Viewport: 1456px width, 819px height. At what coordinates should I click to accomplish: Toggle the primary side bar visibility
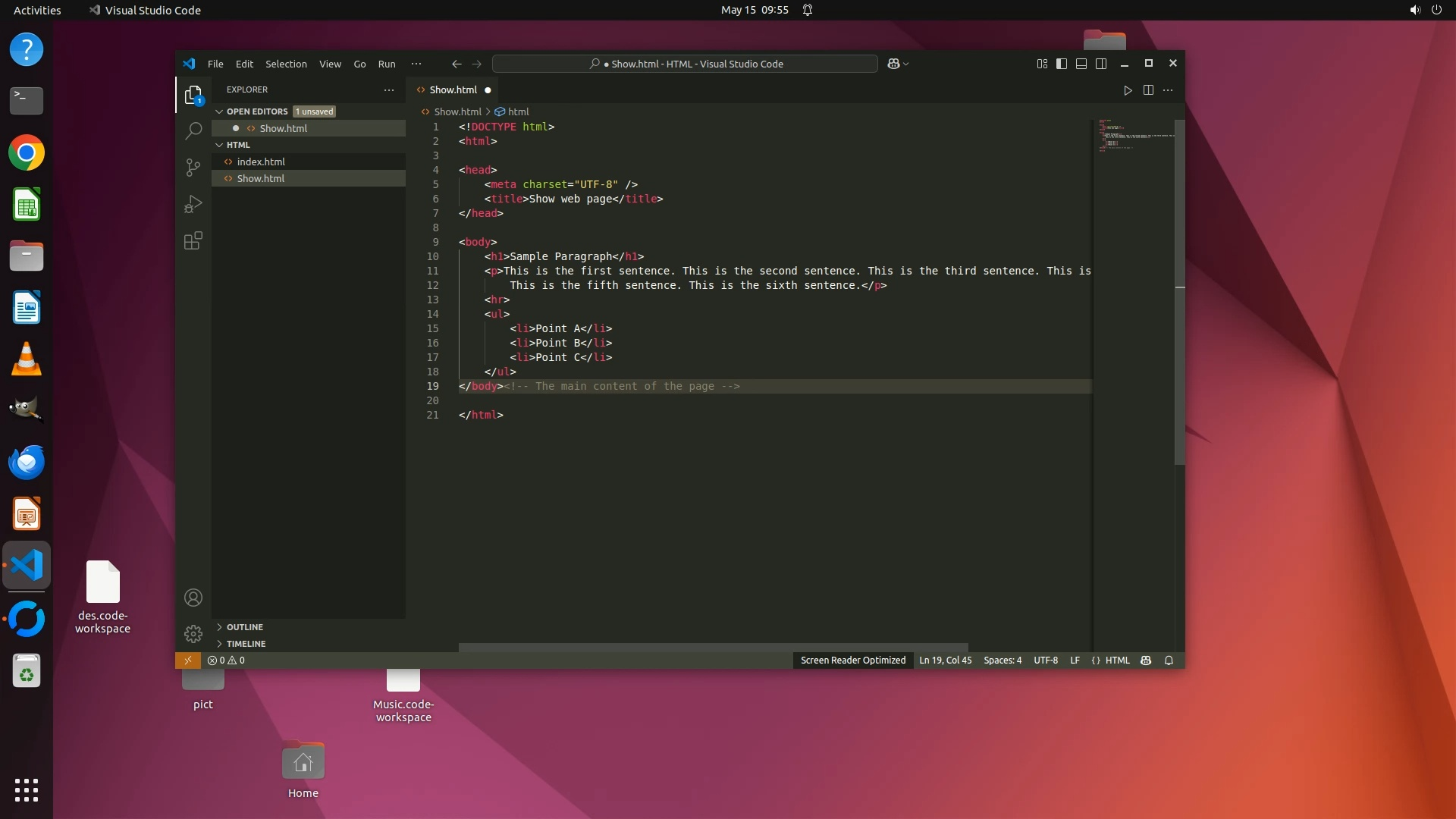[x=1062, y=64]
